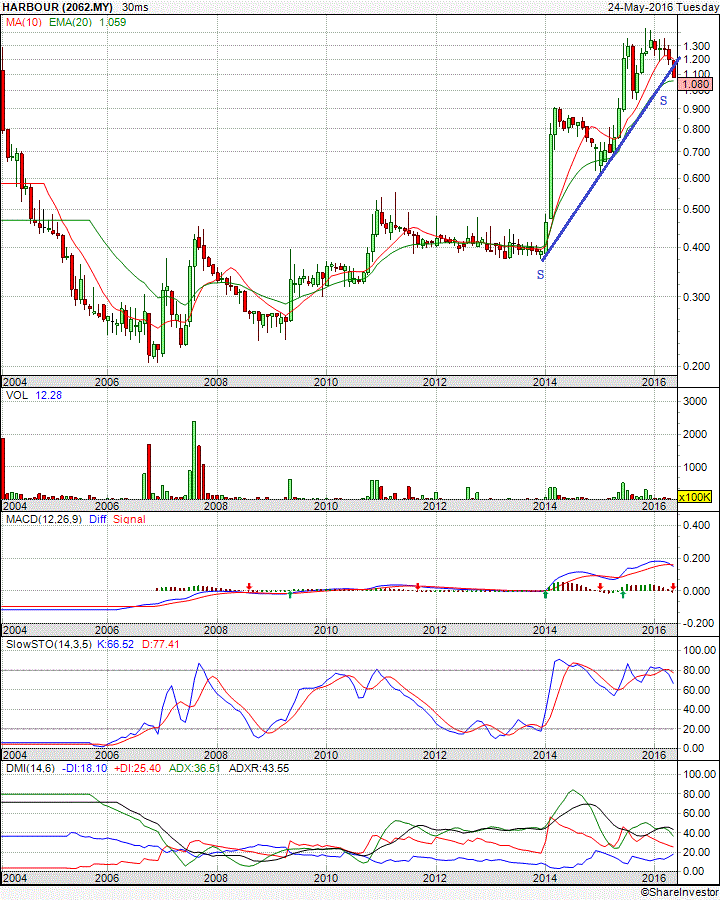The height and width of the screenshot is (900, 720).
Task: Click the SlowSTO(14,3,5) indicator label
Action: [48, 645]
